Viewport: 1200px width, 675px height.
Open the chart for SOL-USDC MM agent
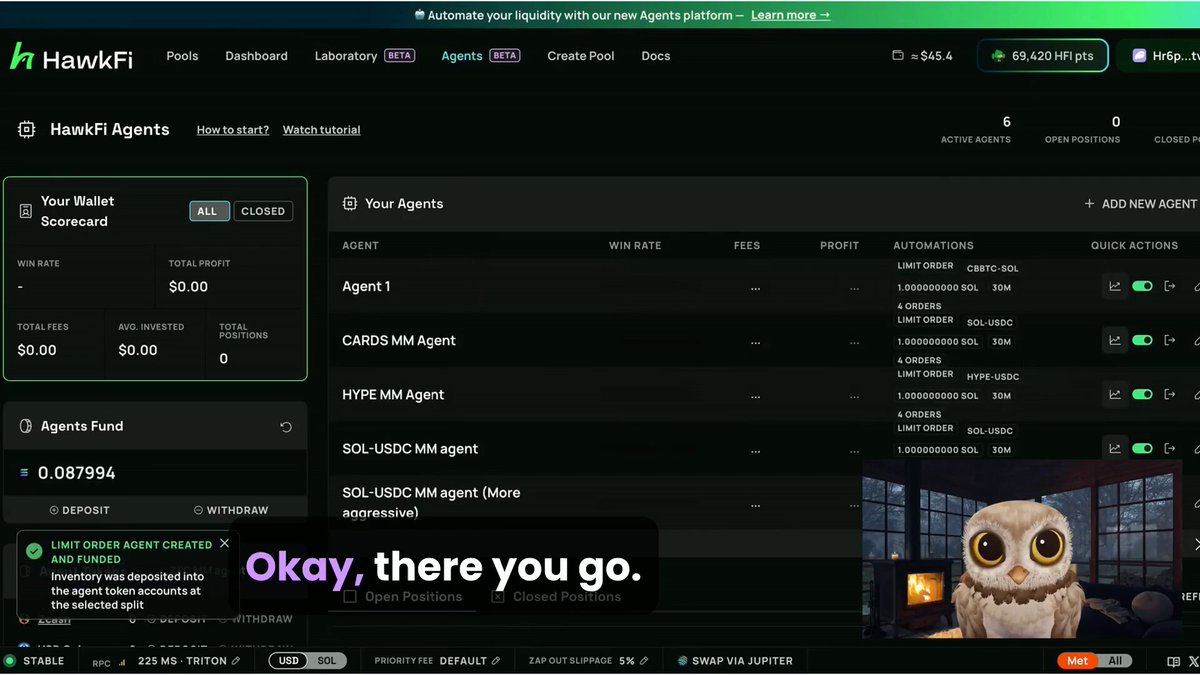(x=1115, y=448)
